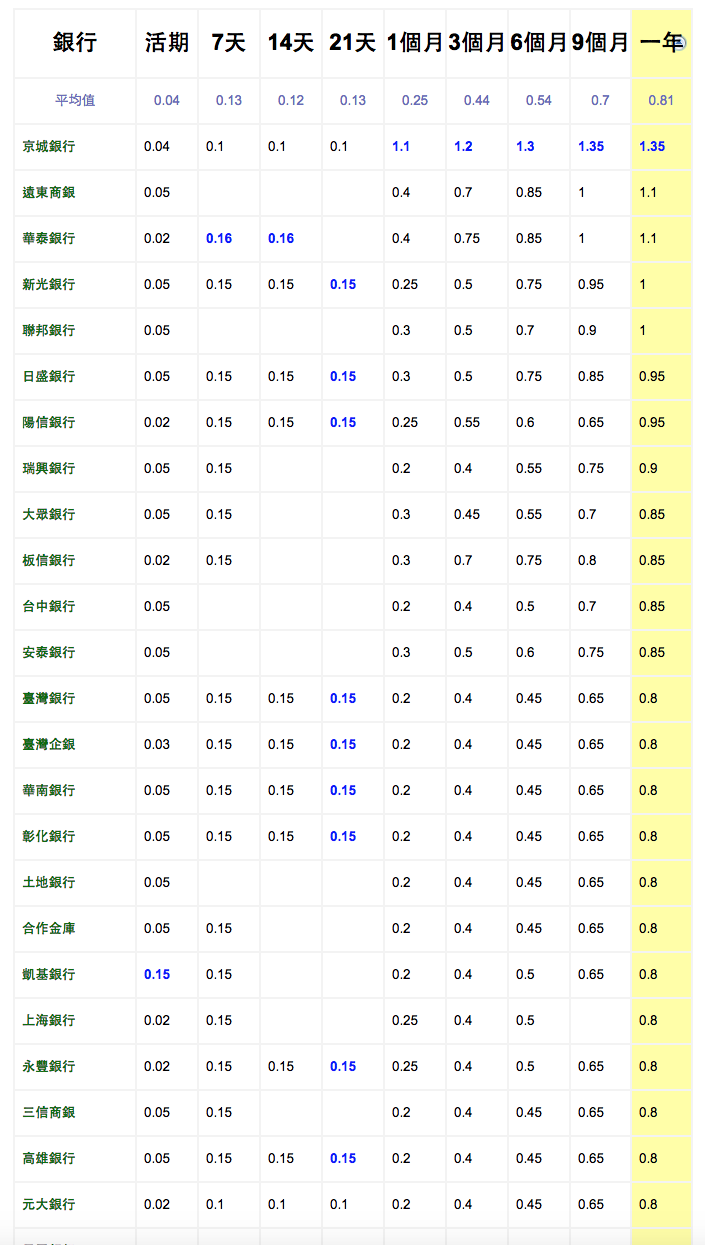Select 日盛銀行's 0.85 rate under 9個月
Image resolution: width=705 pixels, height=1245 pixels.
click(x=591, y=376)
